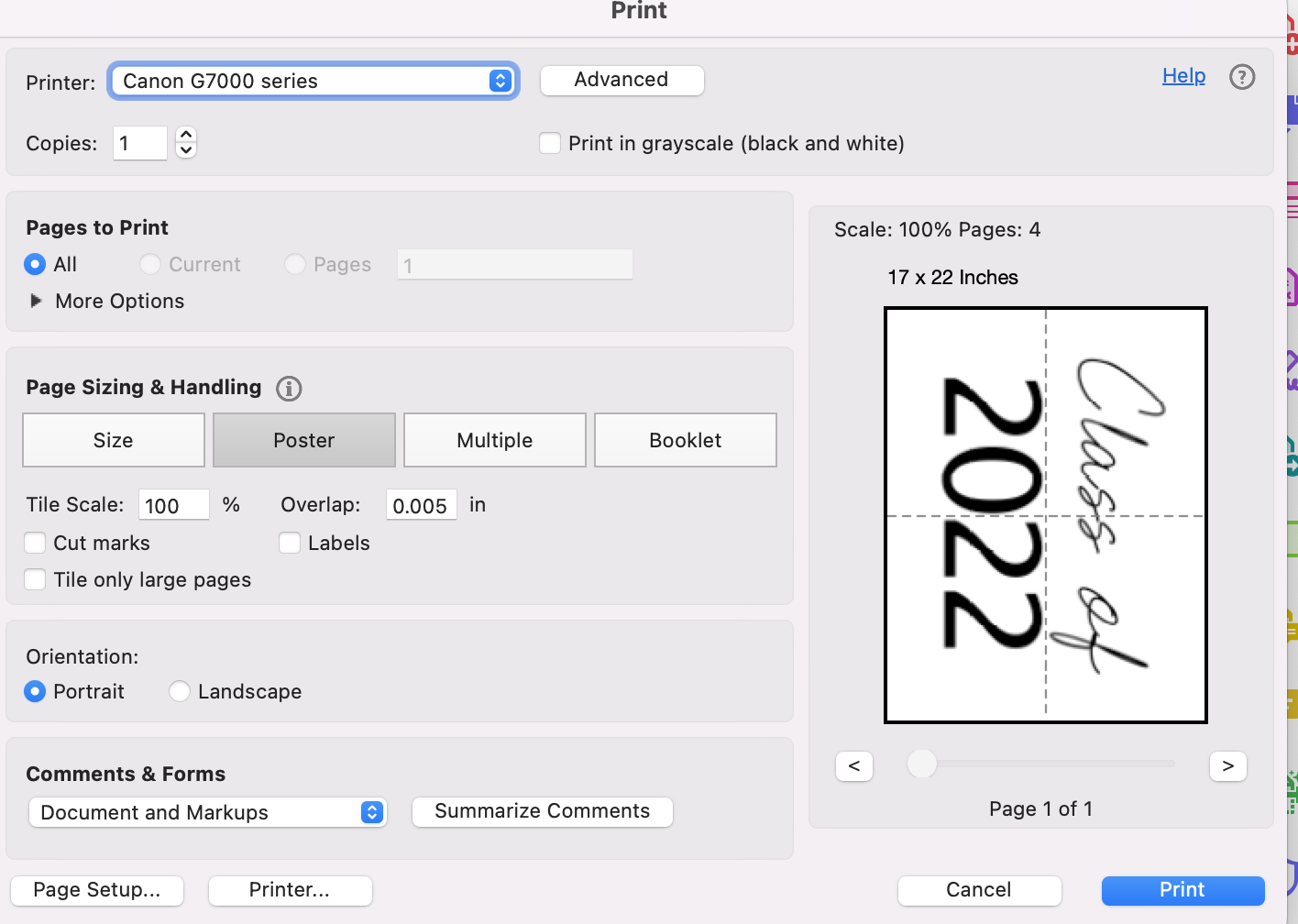Click the blue Print button
1298x924 pixels.
(x=1182, y=890)
